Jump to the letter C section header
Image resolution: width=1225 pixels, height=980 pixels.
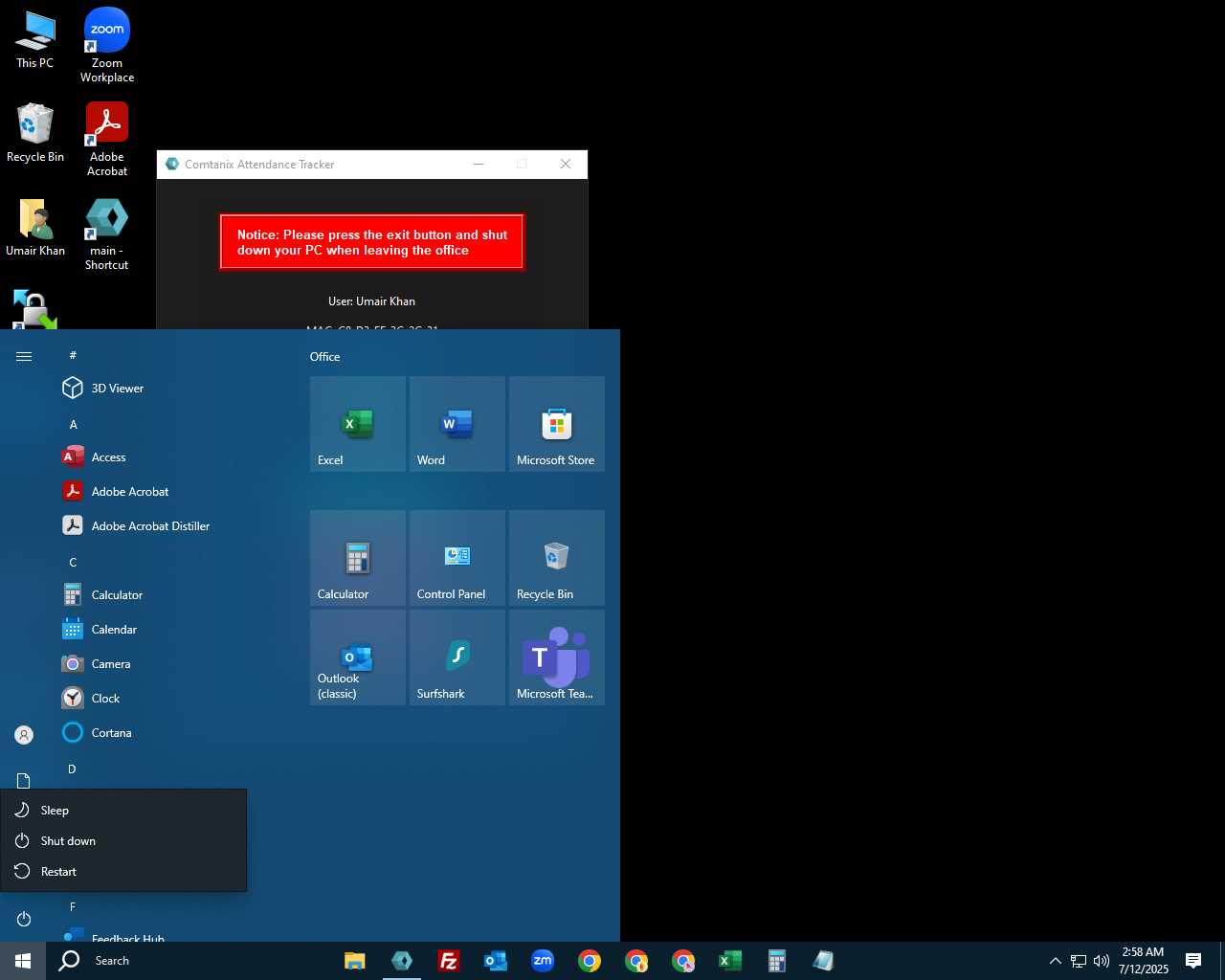coord(73,563)
